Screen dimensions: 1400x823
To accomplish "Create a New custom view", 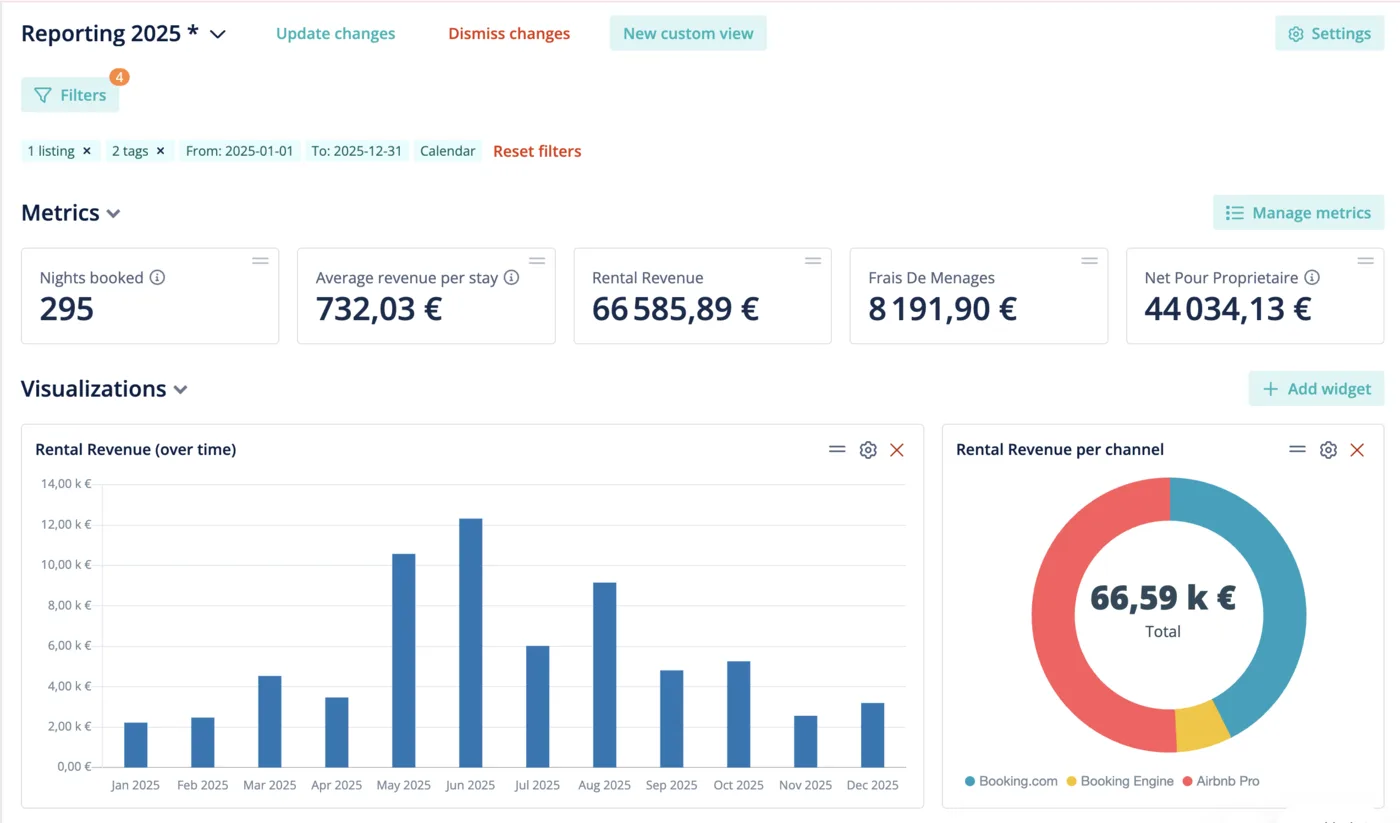I will tap(688, 33).
